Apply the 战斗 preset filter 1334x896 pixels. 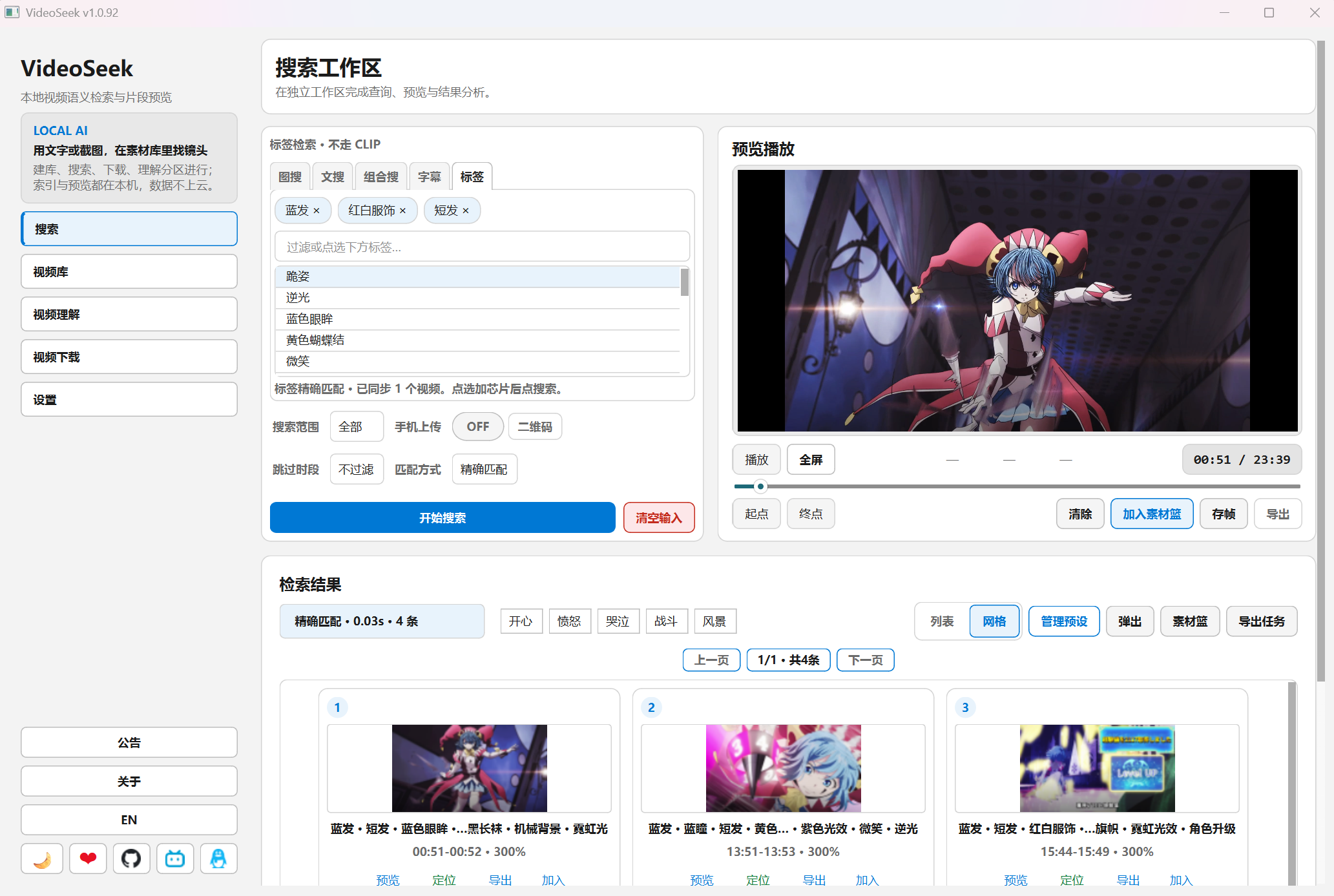point(666,621)
